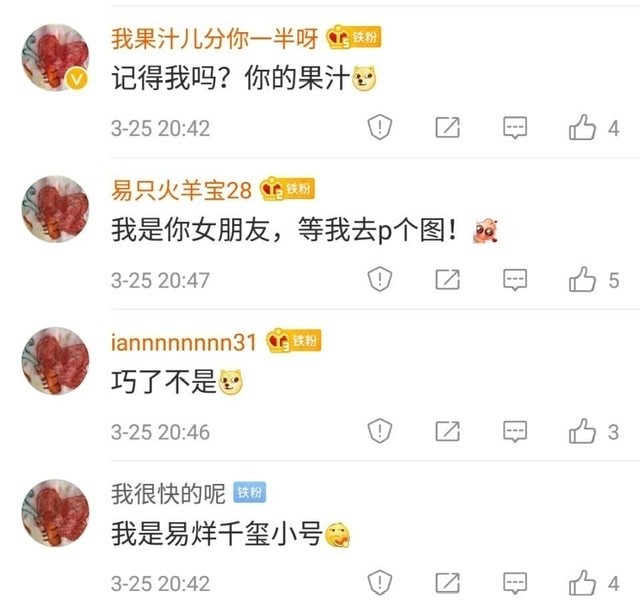Viewport: 640px width, 610px height.
Task: Tap the gold 铁粉 badge beside 易只火羊宝28
Action: (287, 189)
